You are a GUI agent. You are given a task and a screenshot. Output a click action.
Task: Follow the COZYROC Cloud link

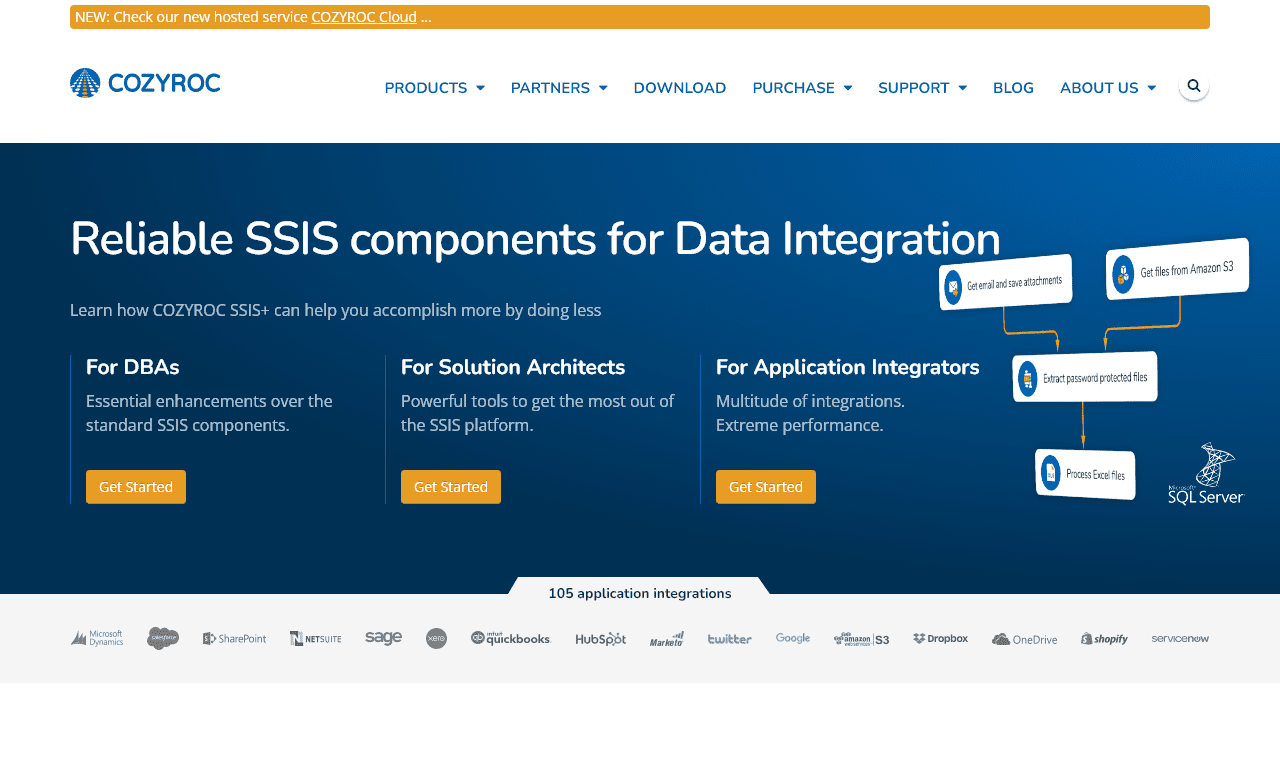tap(364, 17)
